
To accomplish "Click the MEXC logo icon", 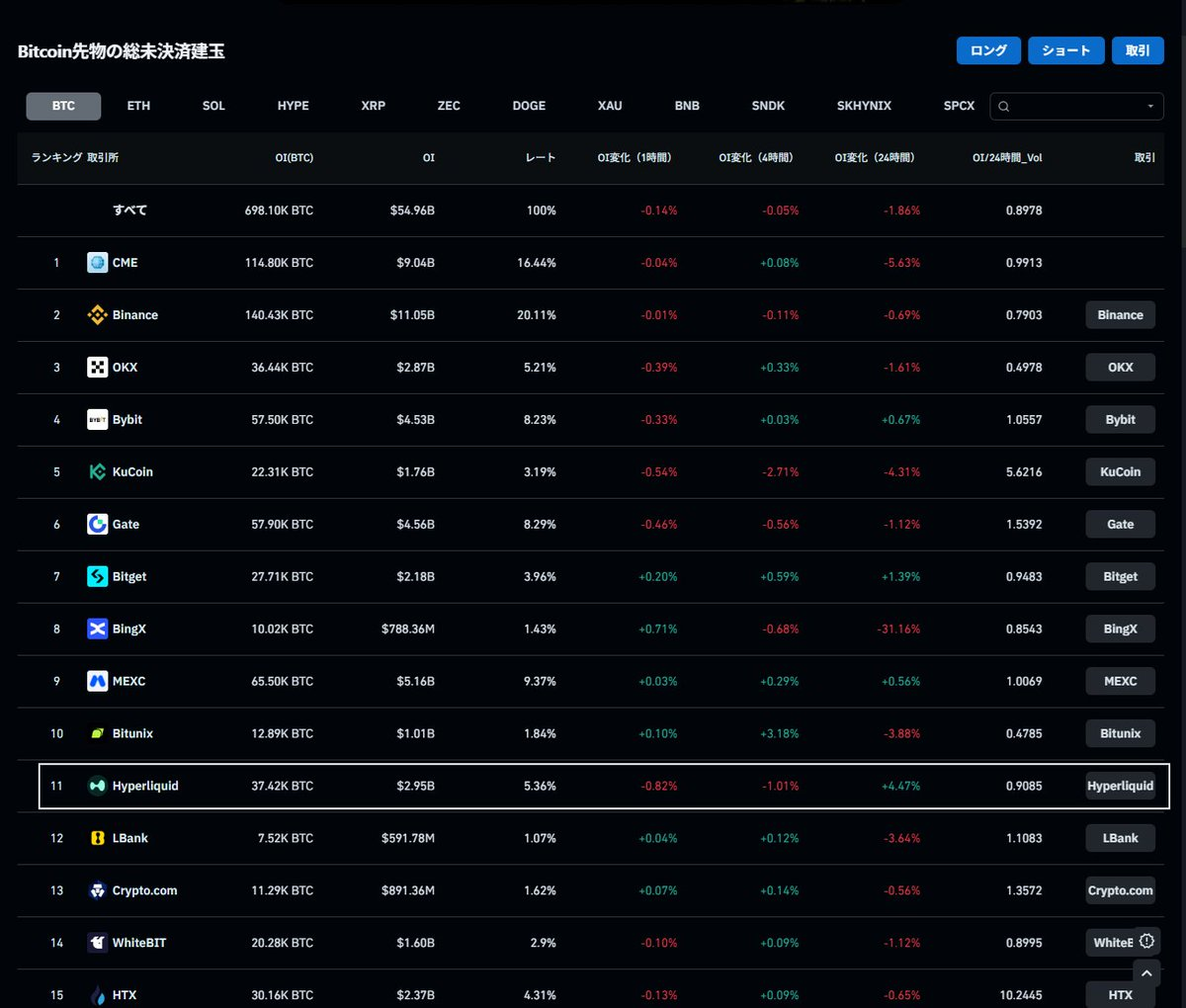I will 97,682.
